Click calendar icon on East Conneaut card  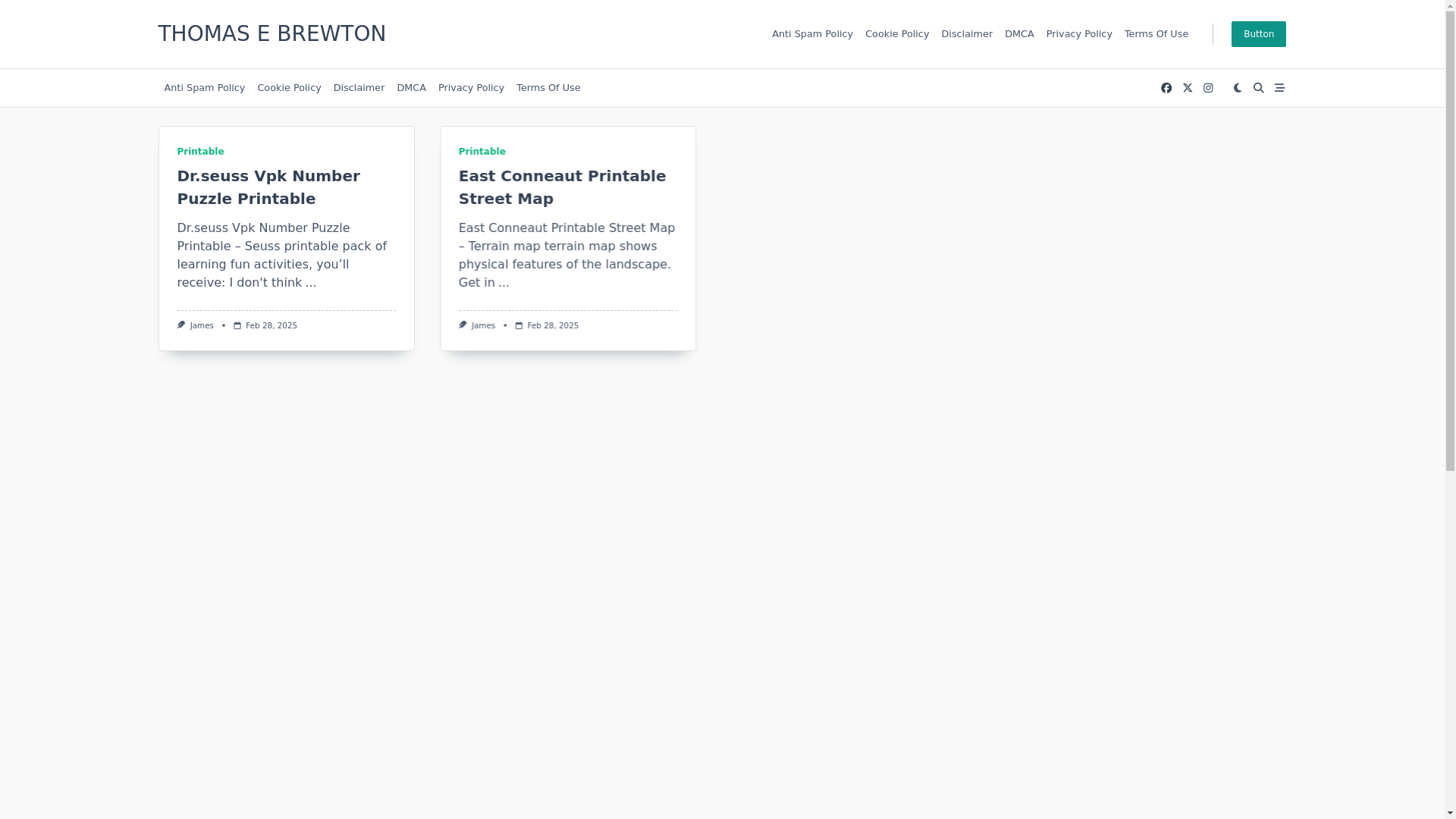[519, 326]
